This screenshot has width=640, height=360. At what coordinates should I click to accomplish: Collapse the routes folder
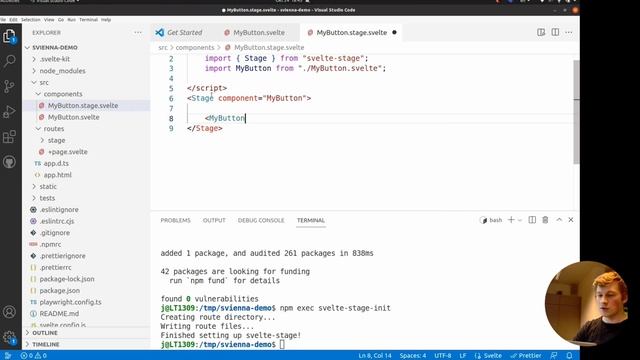(87, 129)
